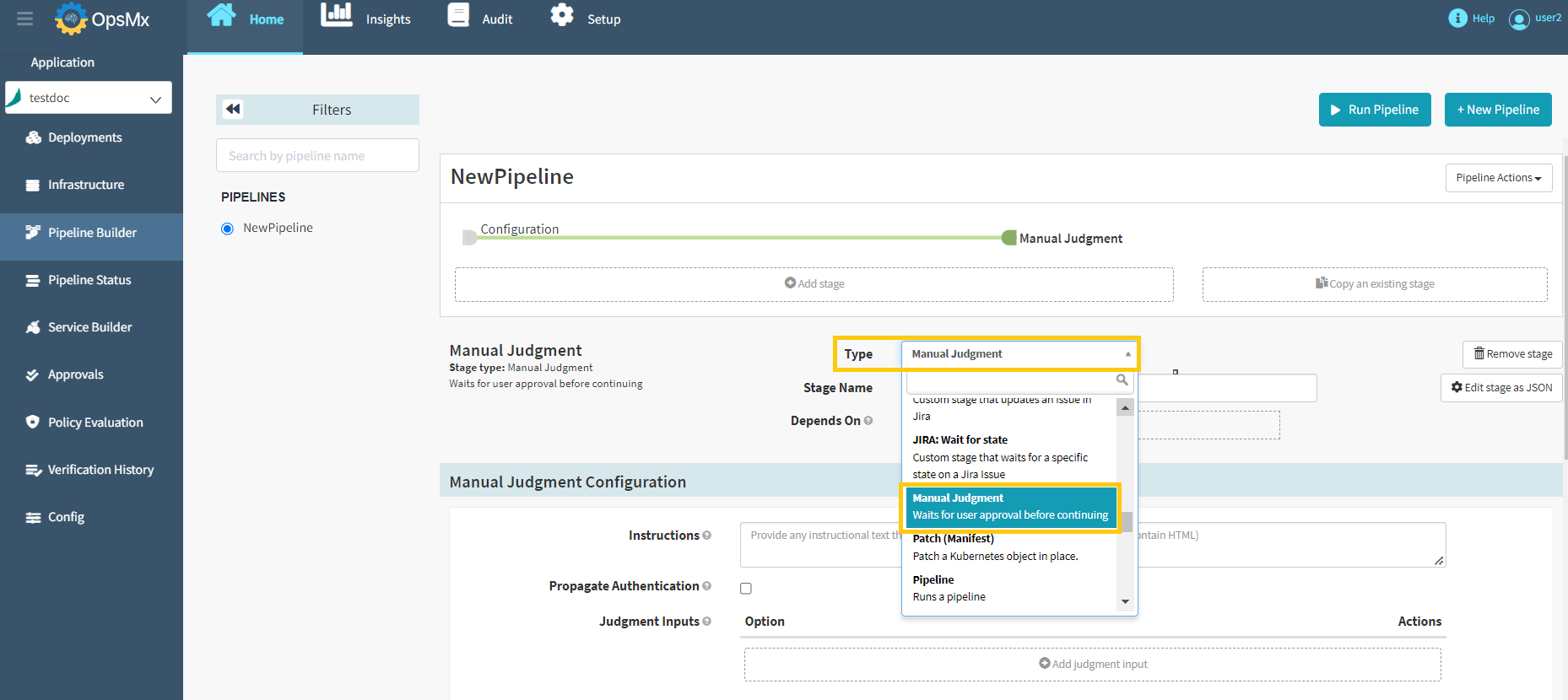Open the Pipeline Actions dropdown
The height and width of the screenshot is (700, 1568).
[x=1498, y=178]
